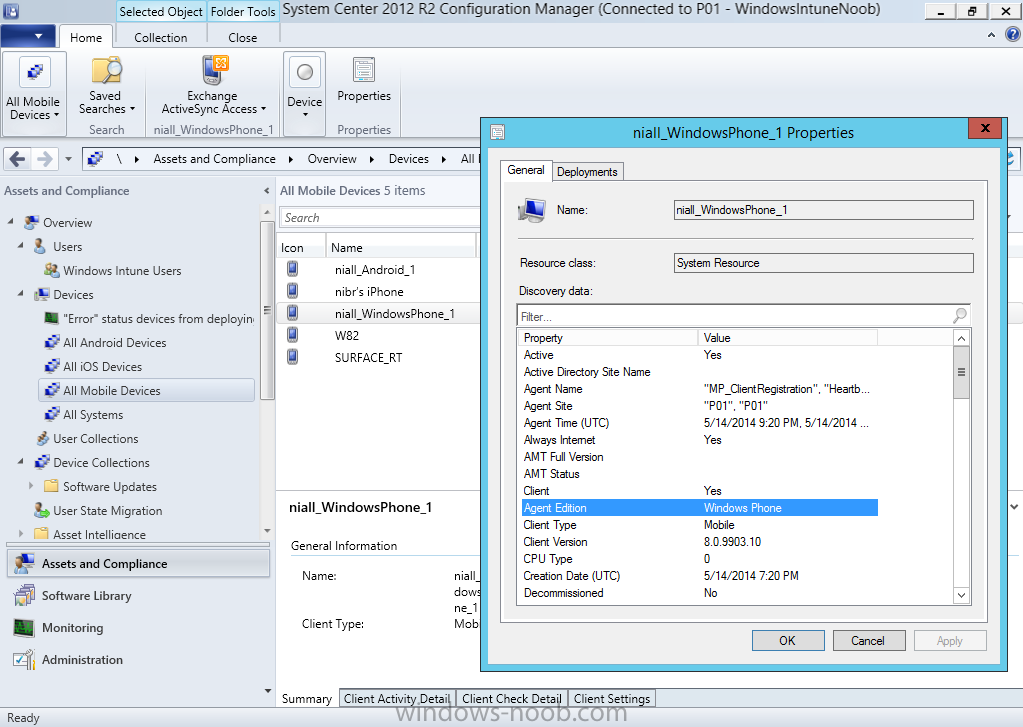Click the Name field in Properties dialog

[x=823, y=210]
